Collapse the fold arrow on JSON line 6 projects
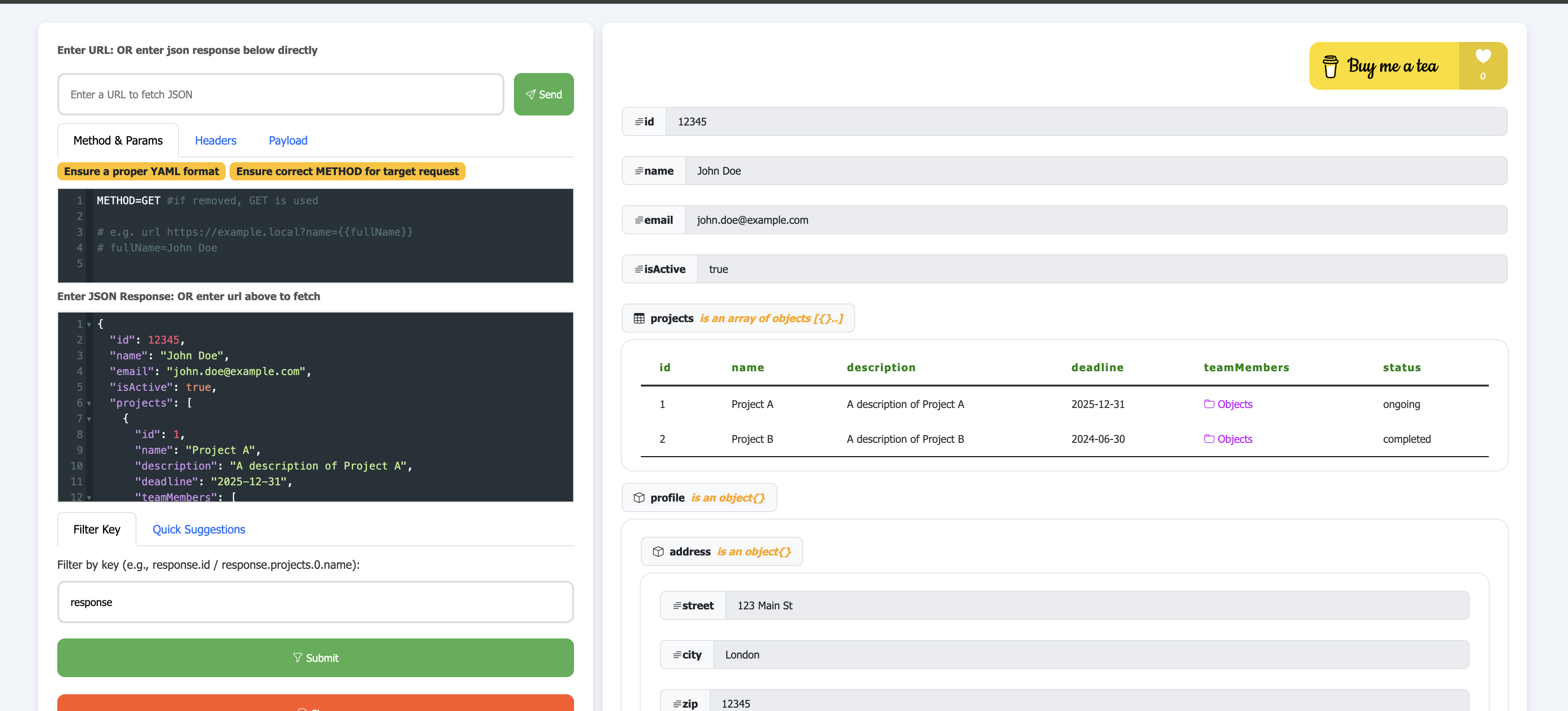This screenshot has height=711, width=1568. point(89,403)
